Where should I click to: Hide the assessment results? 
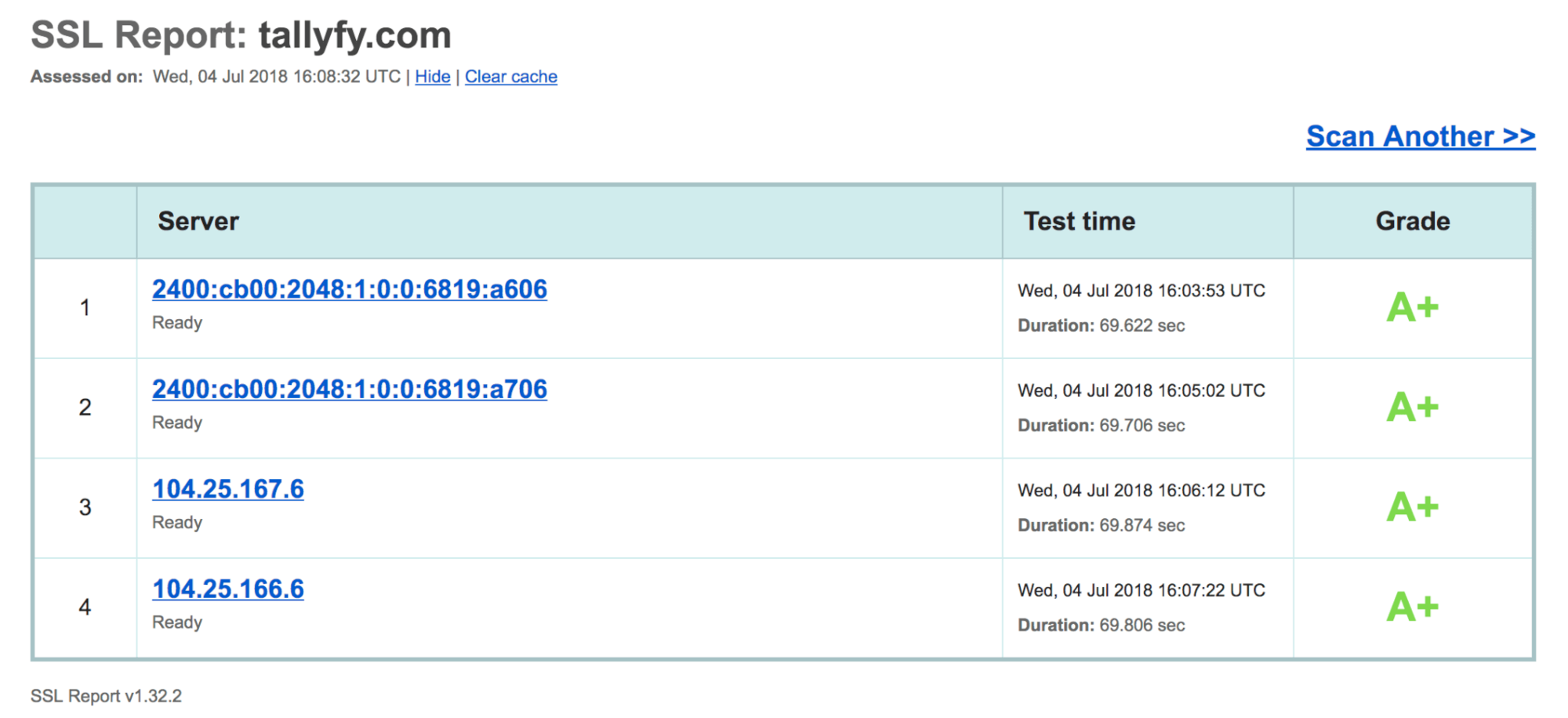coord(432,76)
